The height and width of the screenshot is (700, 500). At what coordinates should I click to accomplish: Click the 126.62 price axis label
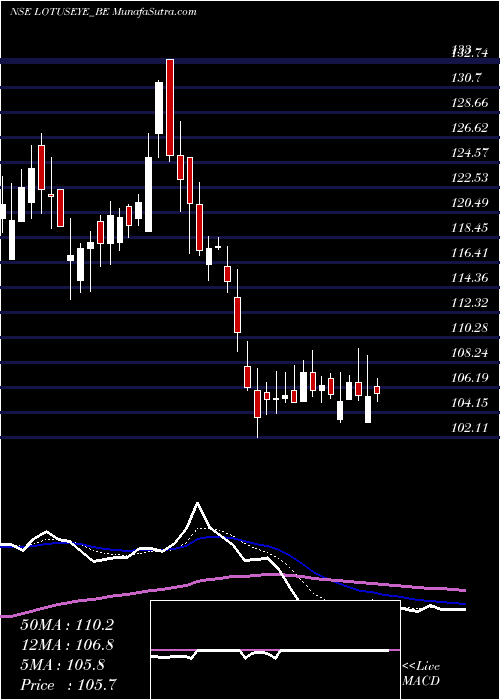[x=470, y=128]
